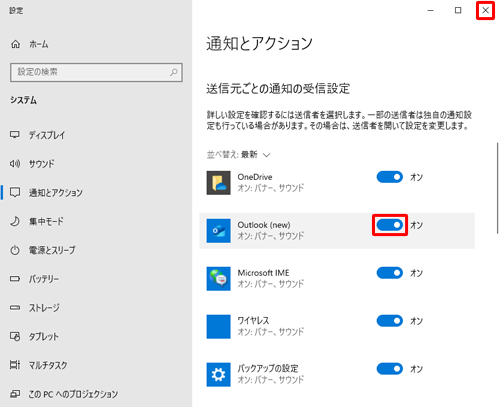Select the Display monitor icon

click(x=15, y=135)
